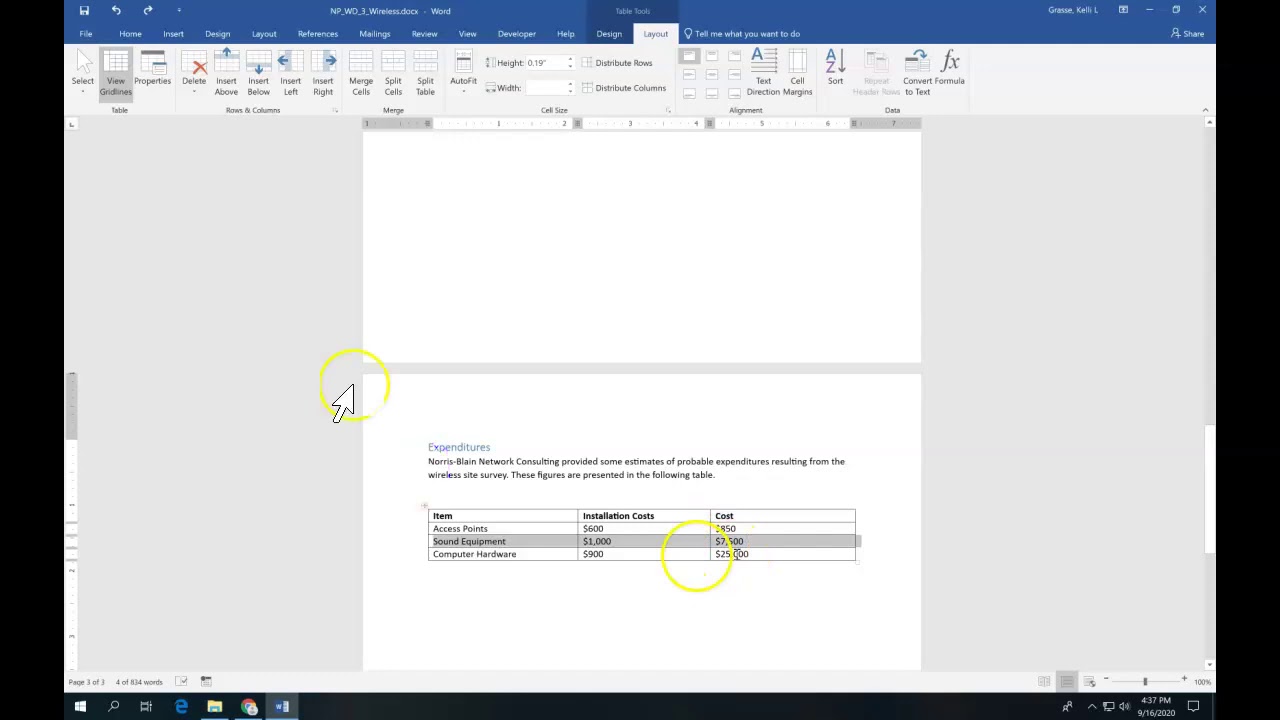The image size is (1280, 720).
Task: Select Align Top Center alignment
Action: pyautogui.click(x=711, y=56)
